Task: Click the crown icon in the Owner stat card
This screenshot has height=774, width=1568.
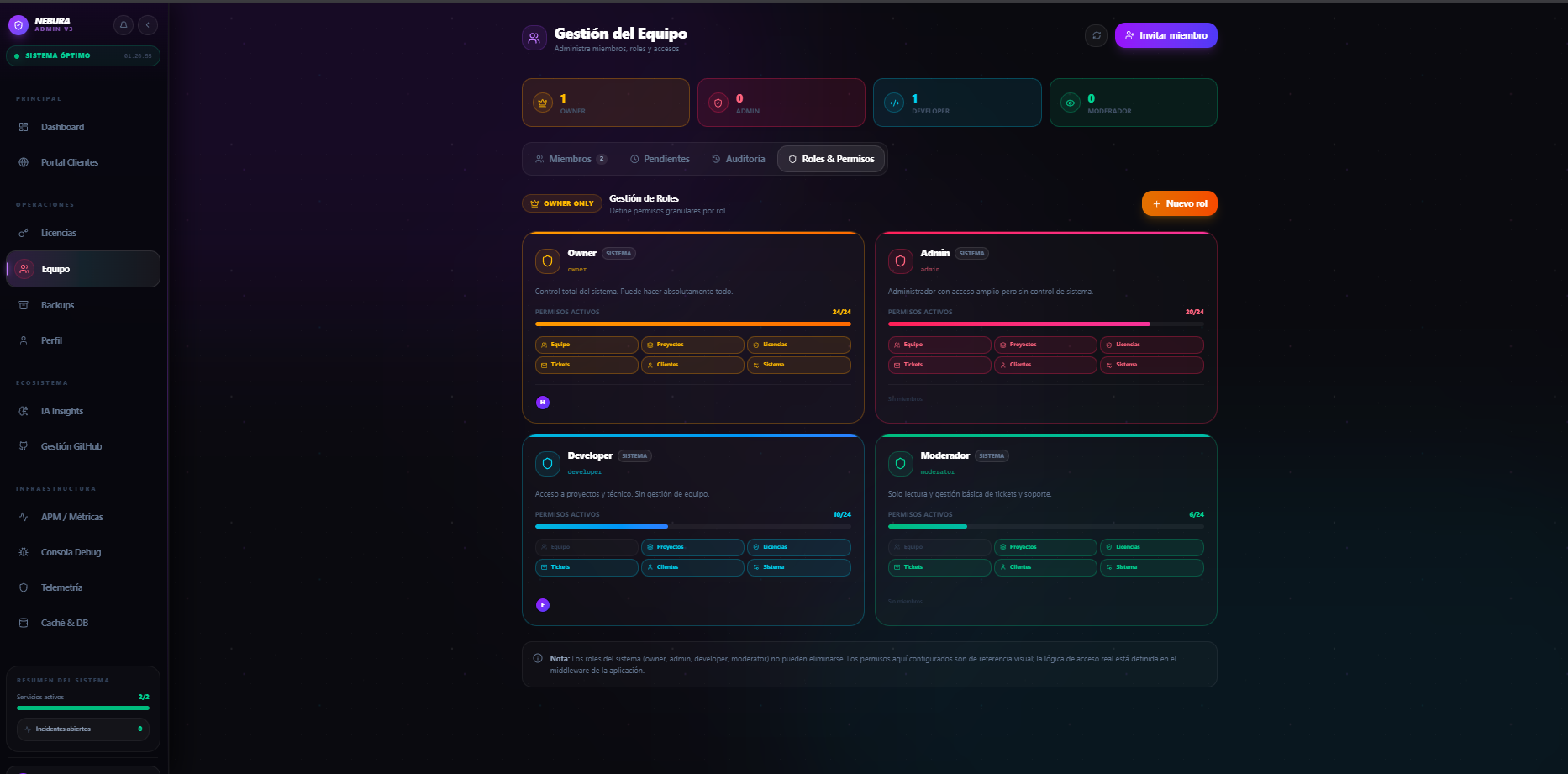Action: (543, 103)
